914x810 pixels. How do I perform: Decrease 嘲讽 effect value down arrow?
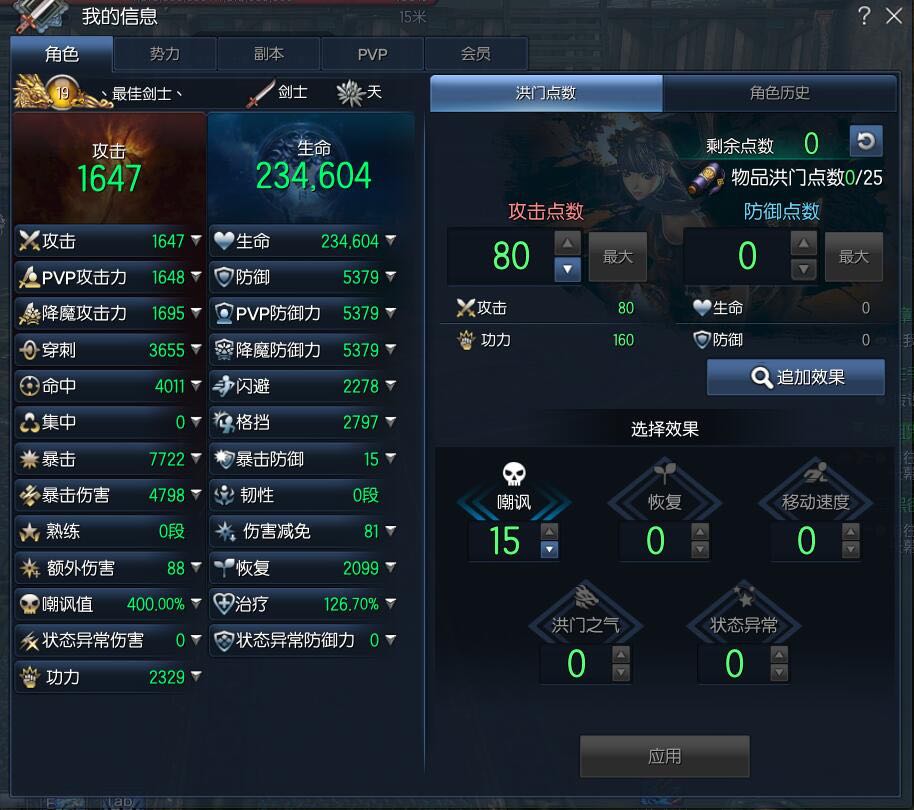point(549,550)
